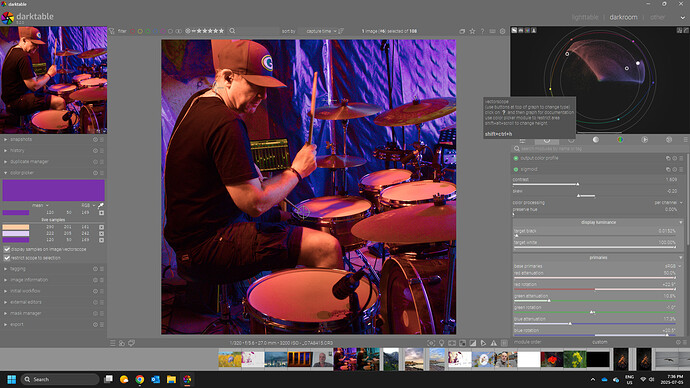690x388 pixels.
Task: Click the star rating toggle in top bar
Action: click(x=472, y=31)
